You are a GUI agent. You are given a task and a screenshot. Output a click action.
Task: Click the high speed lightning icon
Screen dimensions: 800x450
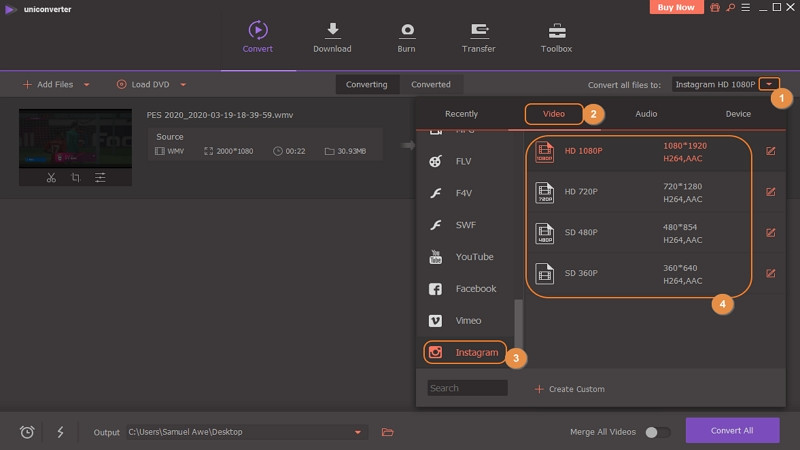pos(60,432)
